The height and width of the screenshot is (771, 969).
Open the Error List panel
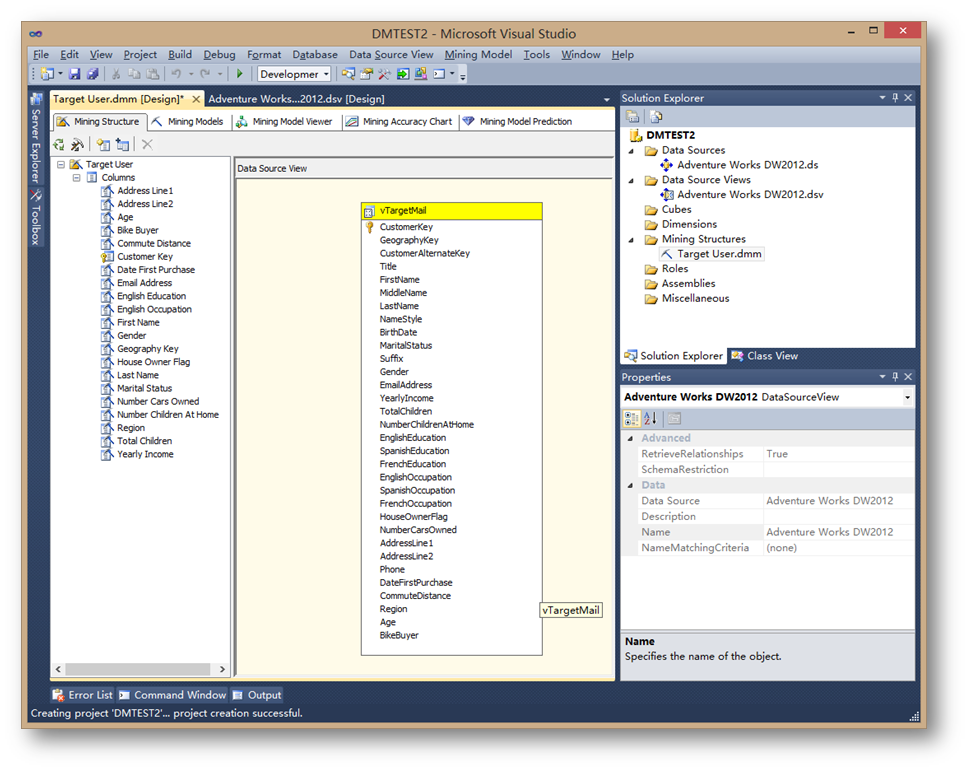coord(83,695)
